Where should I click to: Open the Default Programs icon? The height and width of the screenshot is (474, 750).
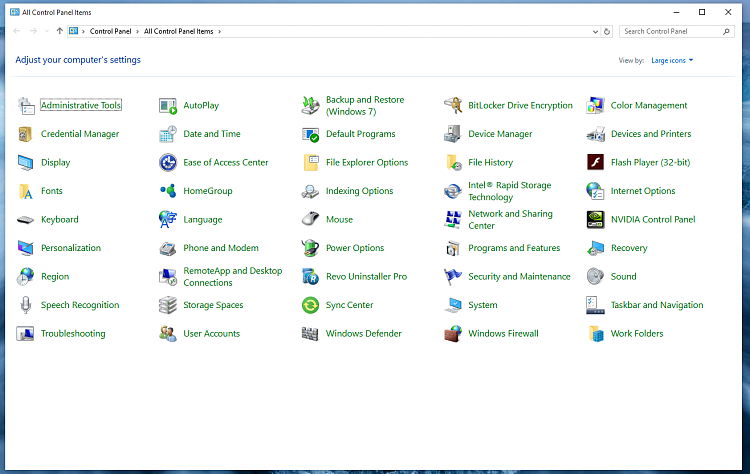click(x=310, y=134)
